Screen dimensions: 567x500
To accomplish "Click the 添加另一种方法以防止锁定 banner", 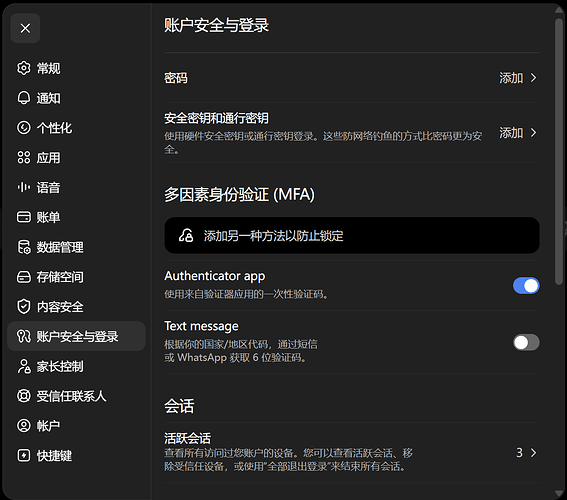I will pos(352,235).
